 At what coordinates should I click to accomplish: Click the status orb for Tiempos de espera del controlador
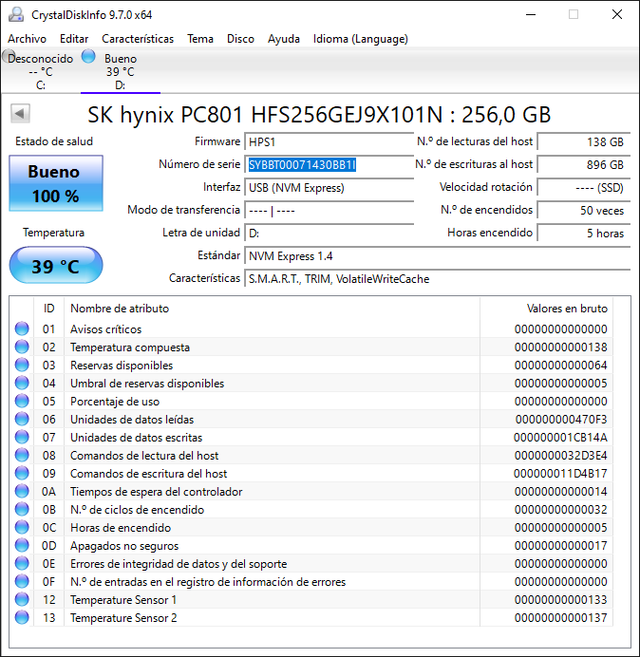(x=22, y=491)
